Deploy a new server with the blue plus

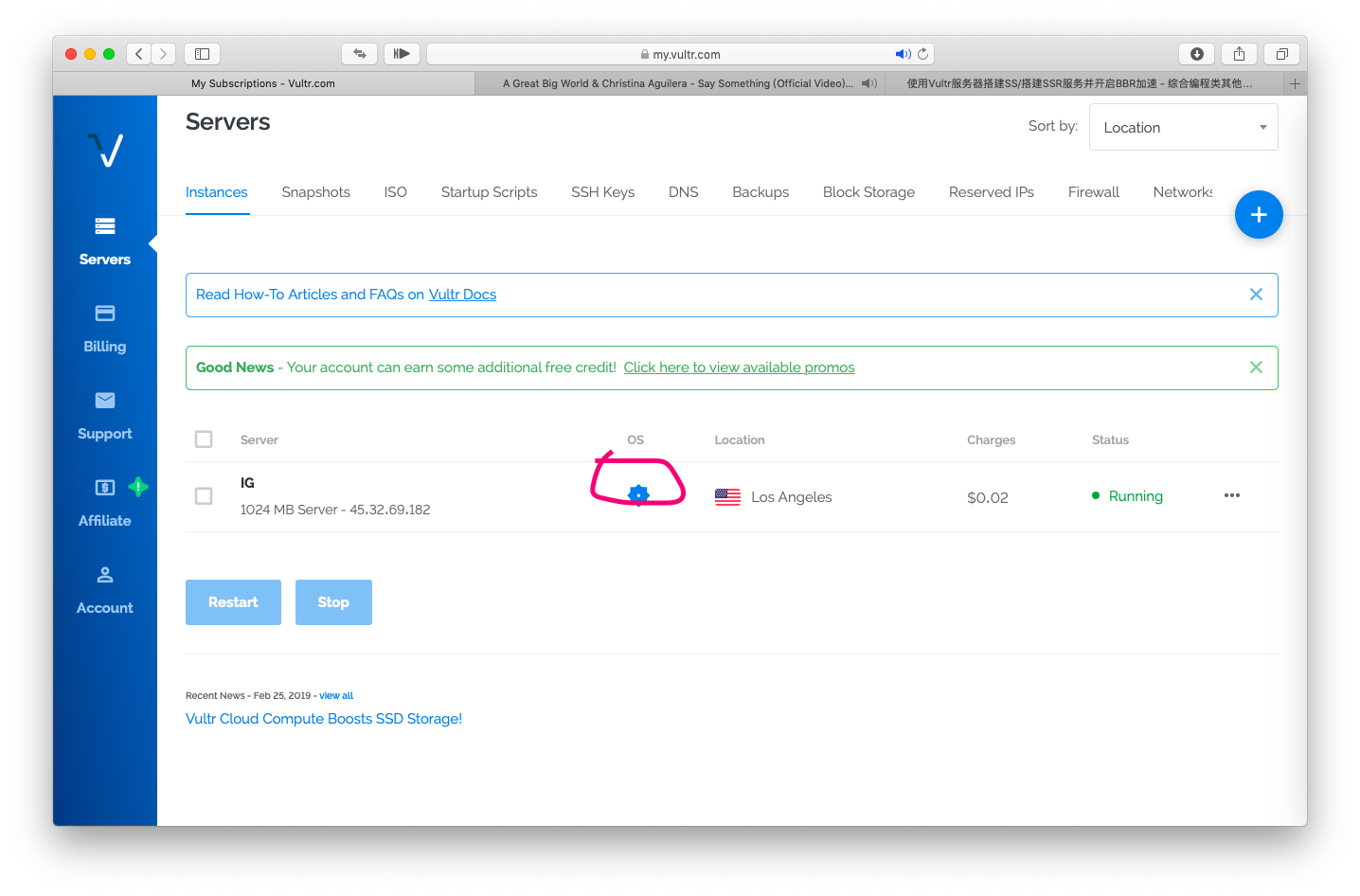coord(1259,214)
